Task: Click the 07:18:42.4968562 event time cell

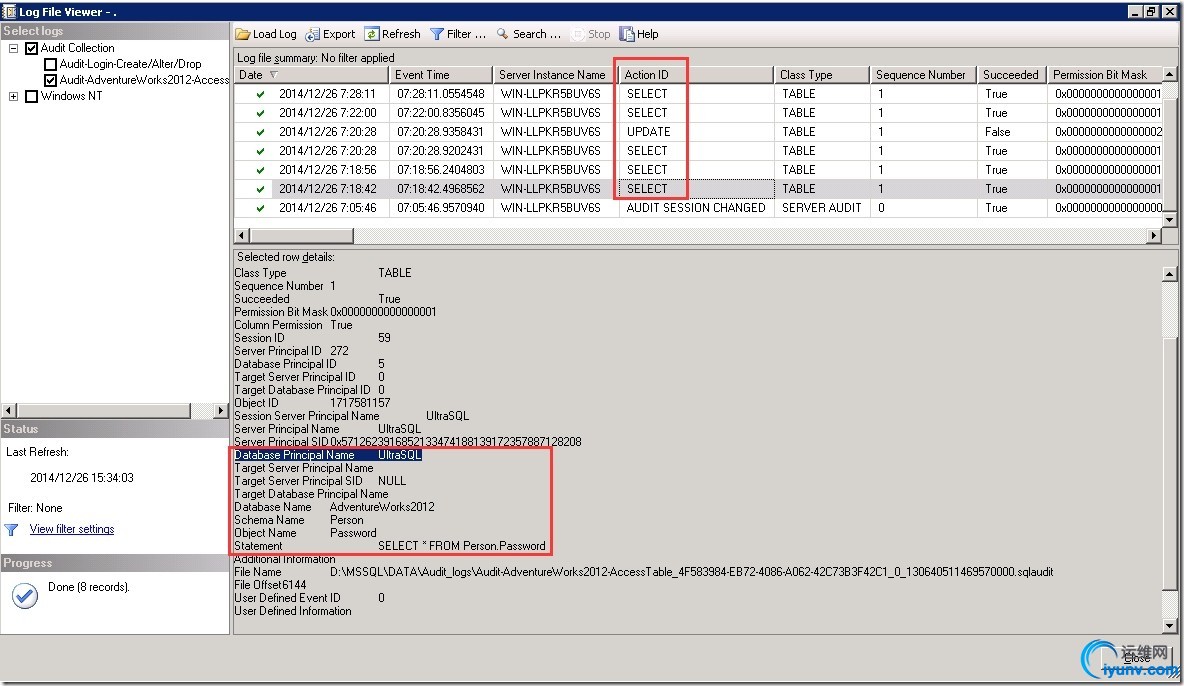Action: pos(441,189)
